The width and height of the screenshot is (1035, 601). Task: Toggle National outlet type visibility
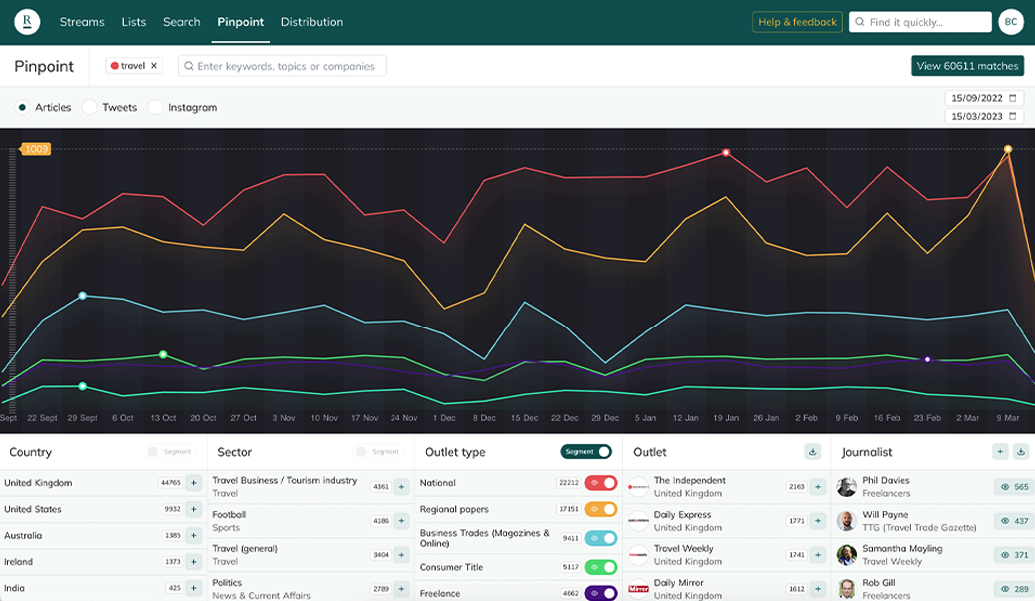coord(601,483)
